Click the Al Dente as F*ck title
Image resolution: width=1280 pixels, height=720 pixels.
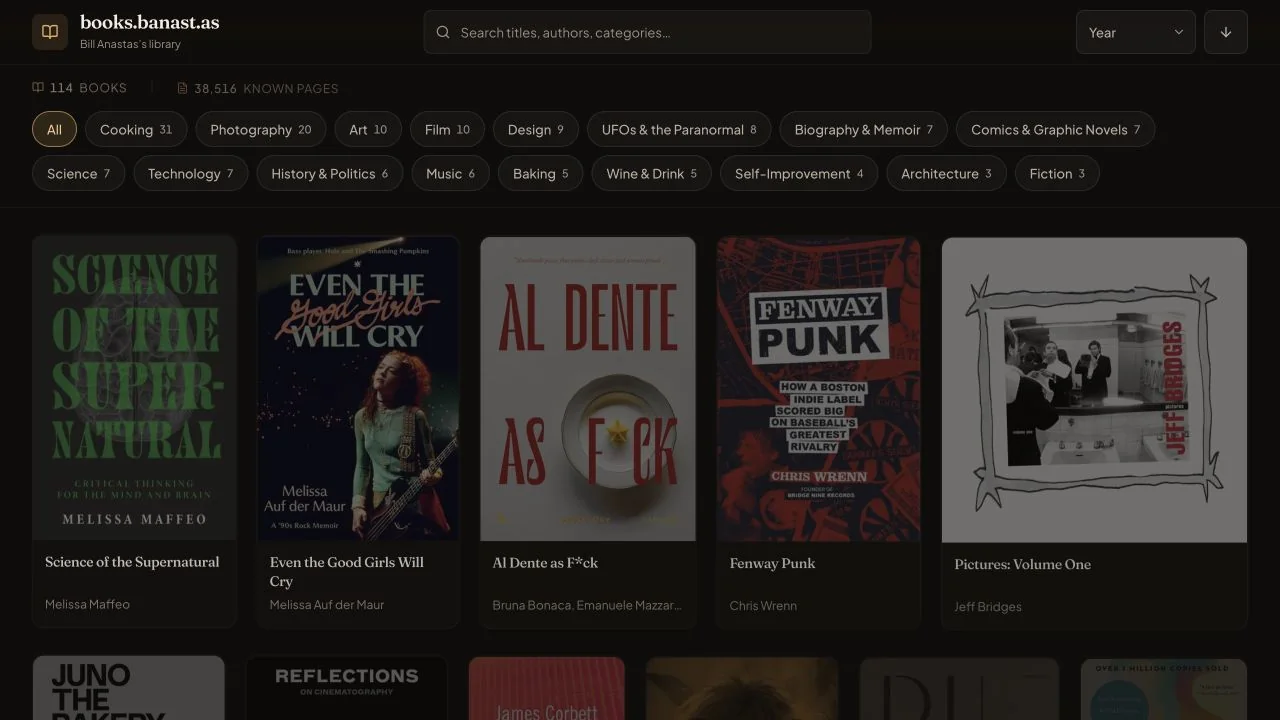(x=545, y=563)
